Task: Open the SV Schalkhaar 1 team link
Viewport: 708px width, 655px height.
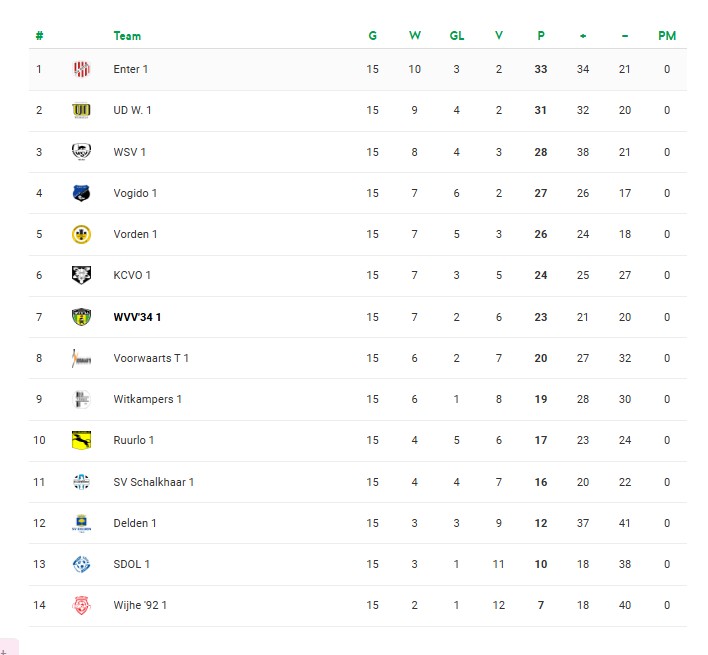Action: pos(153,482)
